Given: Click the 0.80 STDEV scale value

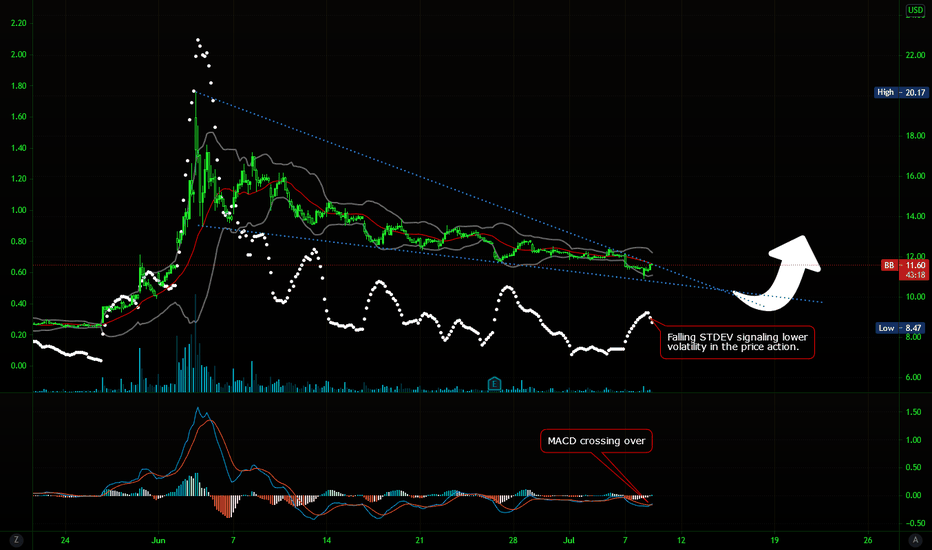Looking at the screenshot, I should [x=19, y=241].
